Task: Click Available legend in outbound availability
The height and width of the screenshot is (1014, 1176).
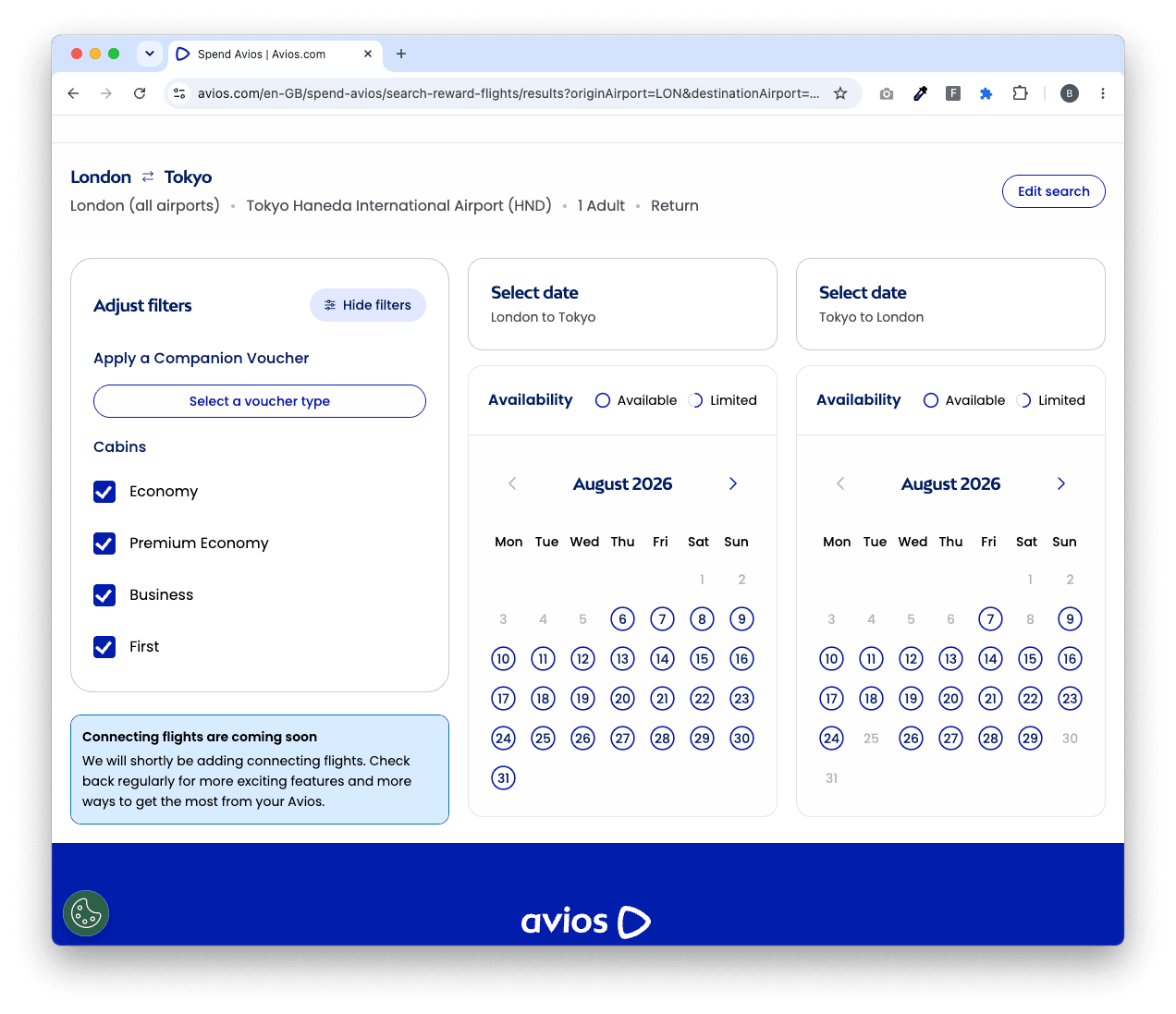Action: [636, 400]
